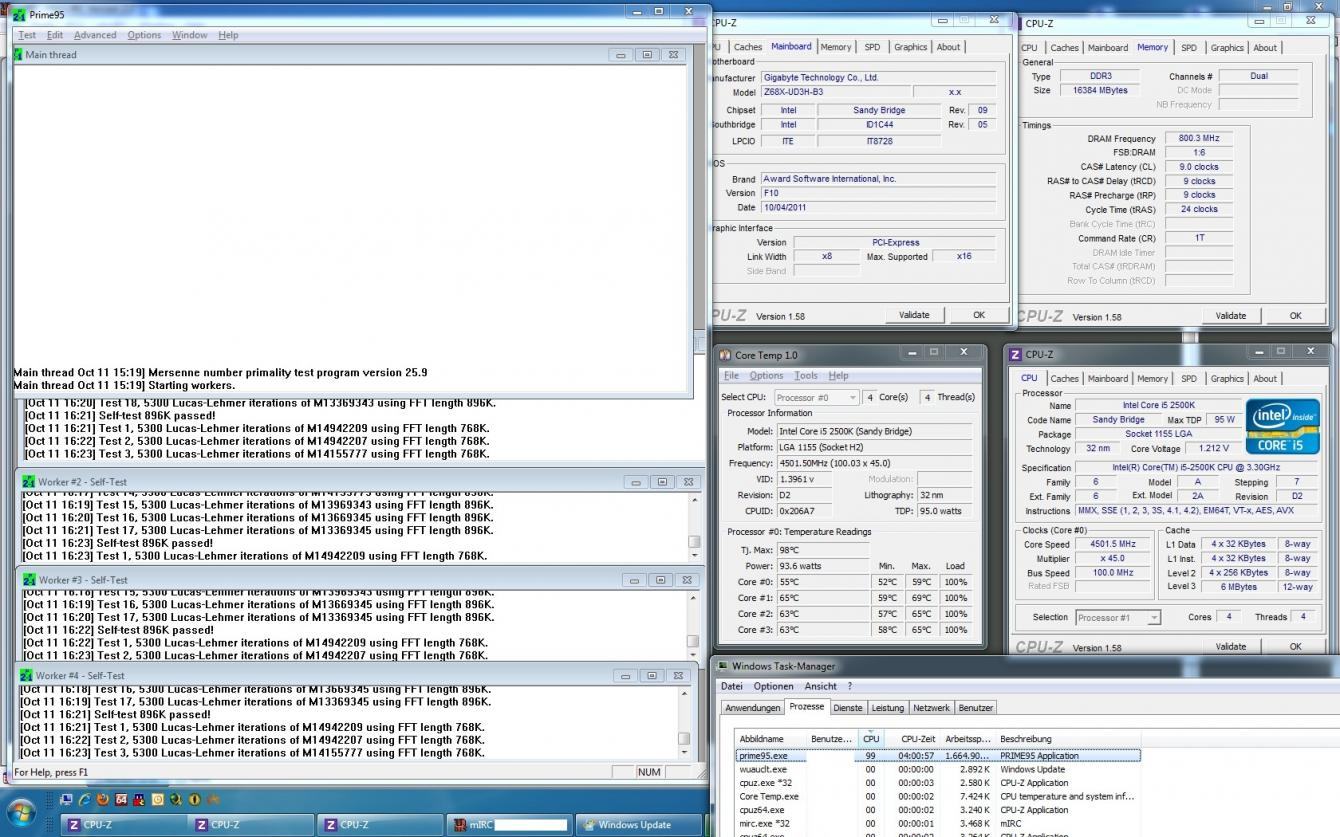The image size is (1340, 837).
Task: Open Caches tab in CPU-Z CPU-tab window
Action: tap(1064, 379)
